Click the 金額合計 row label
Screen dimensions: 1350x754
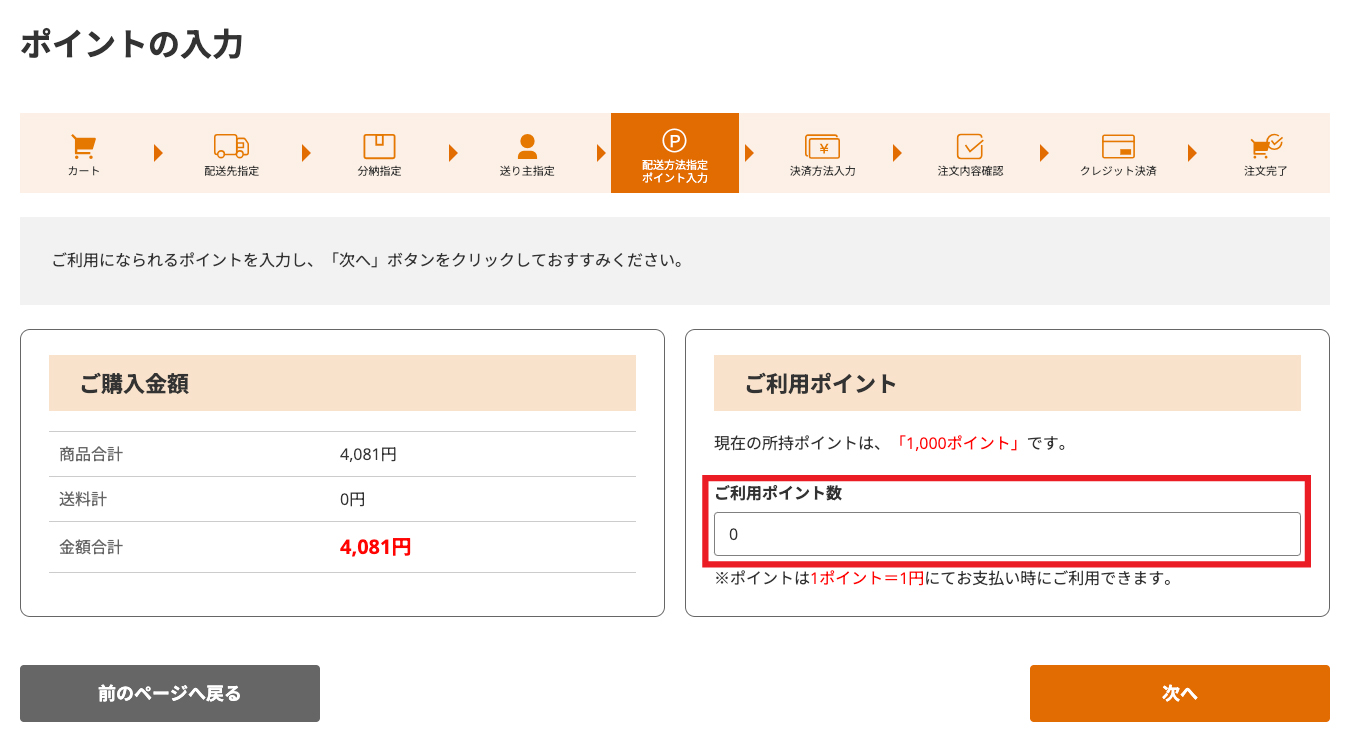coord(91,547)
